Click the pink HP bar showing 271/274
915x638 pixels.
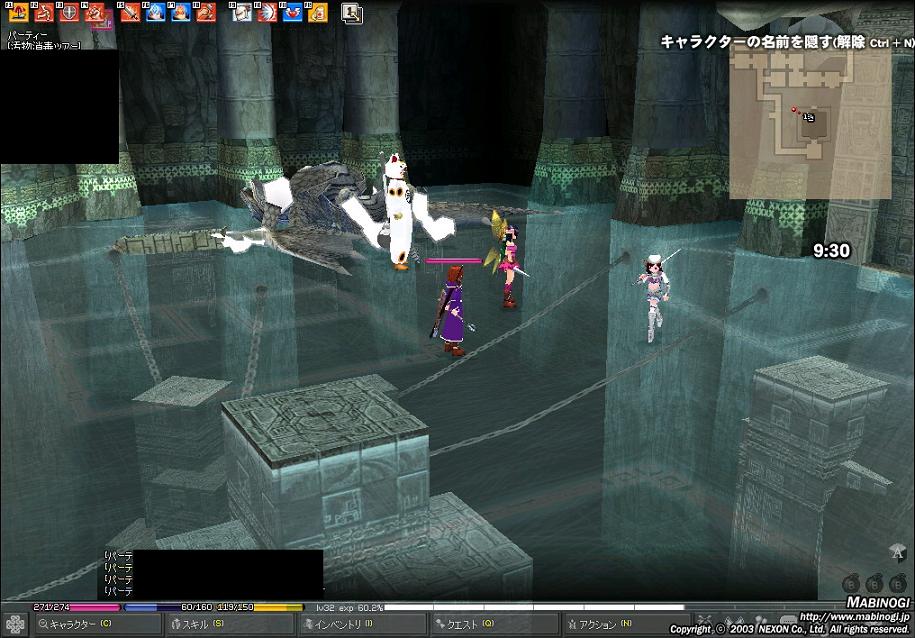76,607
